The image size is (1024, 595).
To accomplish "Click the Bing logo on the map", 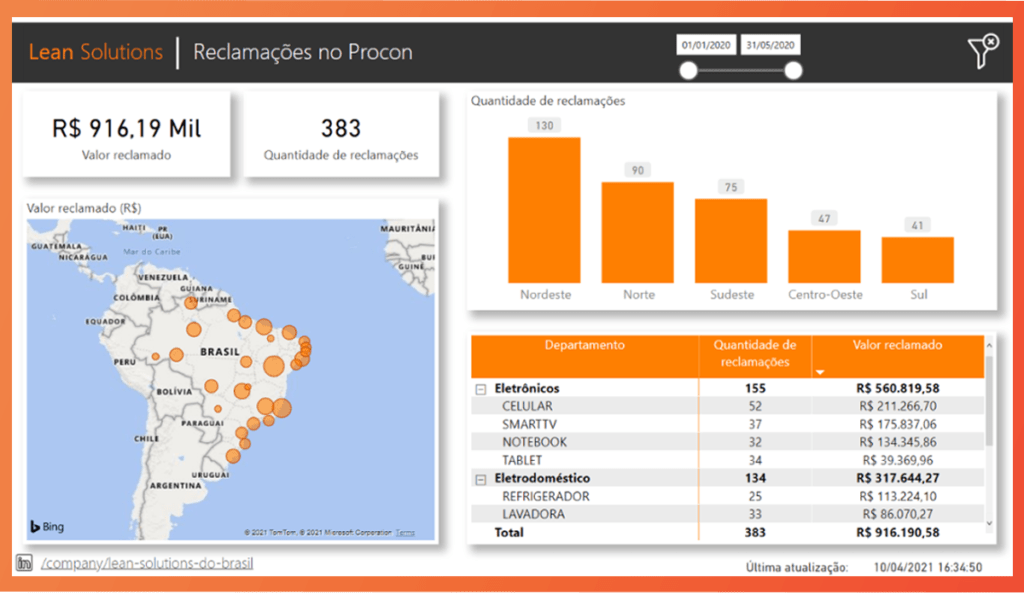I will [47, 526].
